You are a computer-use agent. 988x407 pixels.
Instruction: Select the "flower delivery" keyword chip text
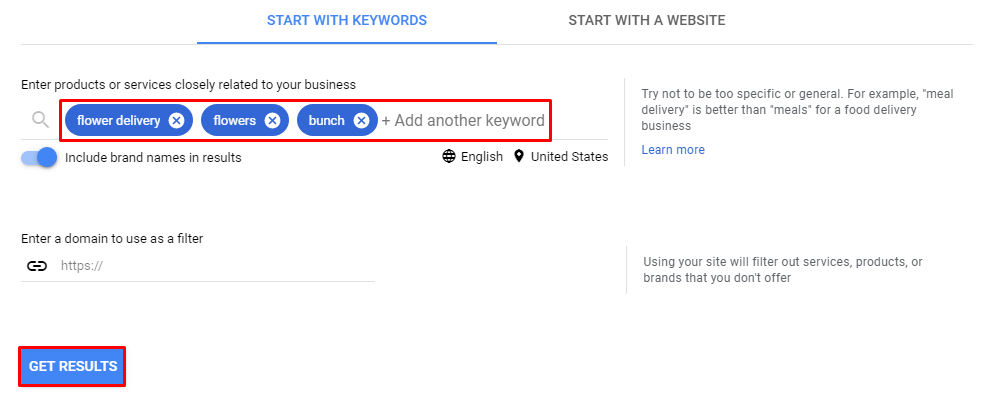118,120
